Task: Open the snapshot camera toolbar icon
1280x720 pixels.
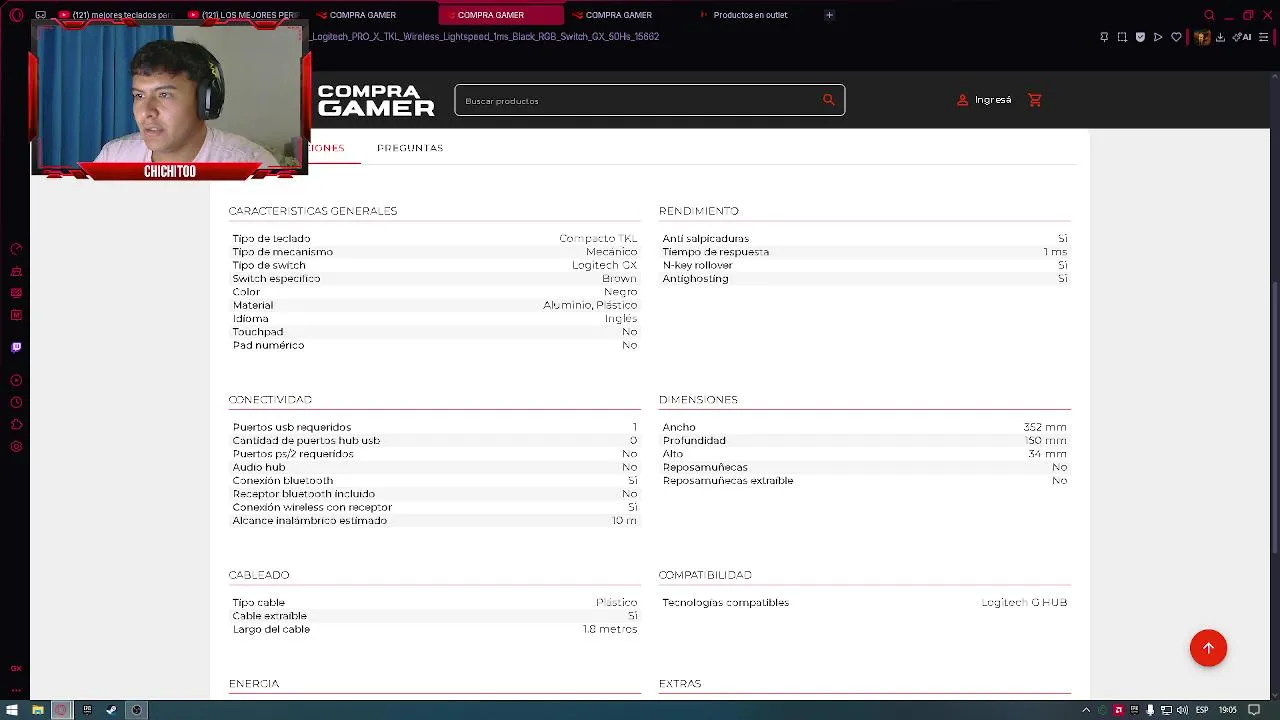Action: [1122, 37]
